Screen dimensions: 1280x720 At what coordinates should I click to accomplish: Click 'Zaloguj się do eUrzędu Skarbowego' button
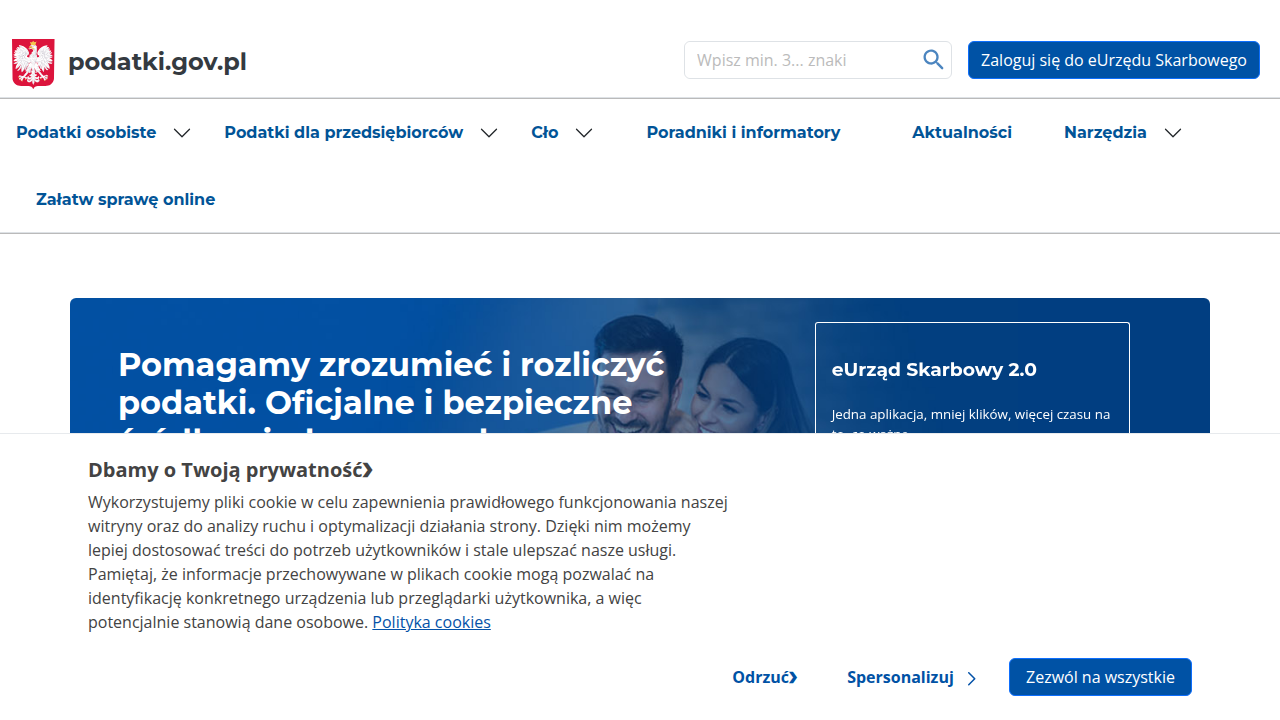pos(1114,60)
